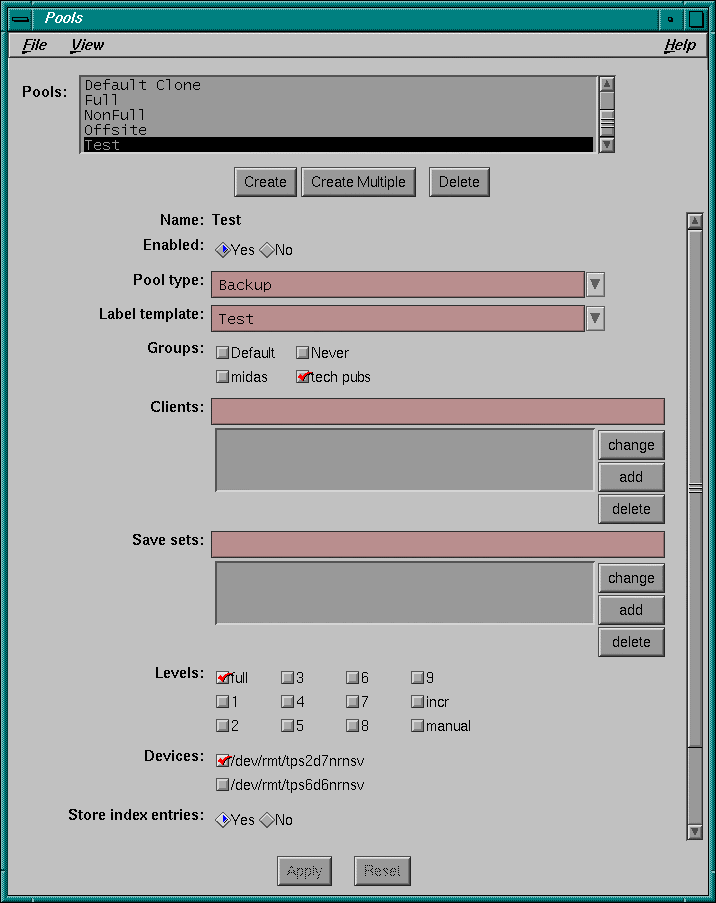Click the pools list scroll up arrow
716x903 pixels.
coord(607,84)
